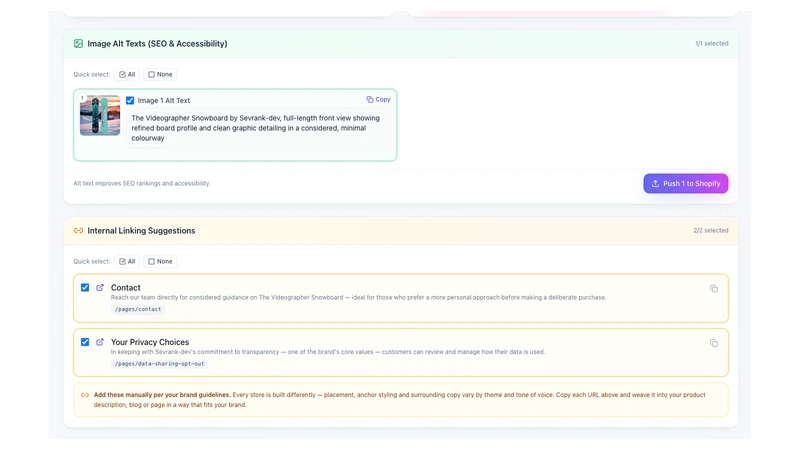Click the link icon in brand guidelines notice
This screenshot has width=800, height=450.
[85, 395]
